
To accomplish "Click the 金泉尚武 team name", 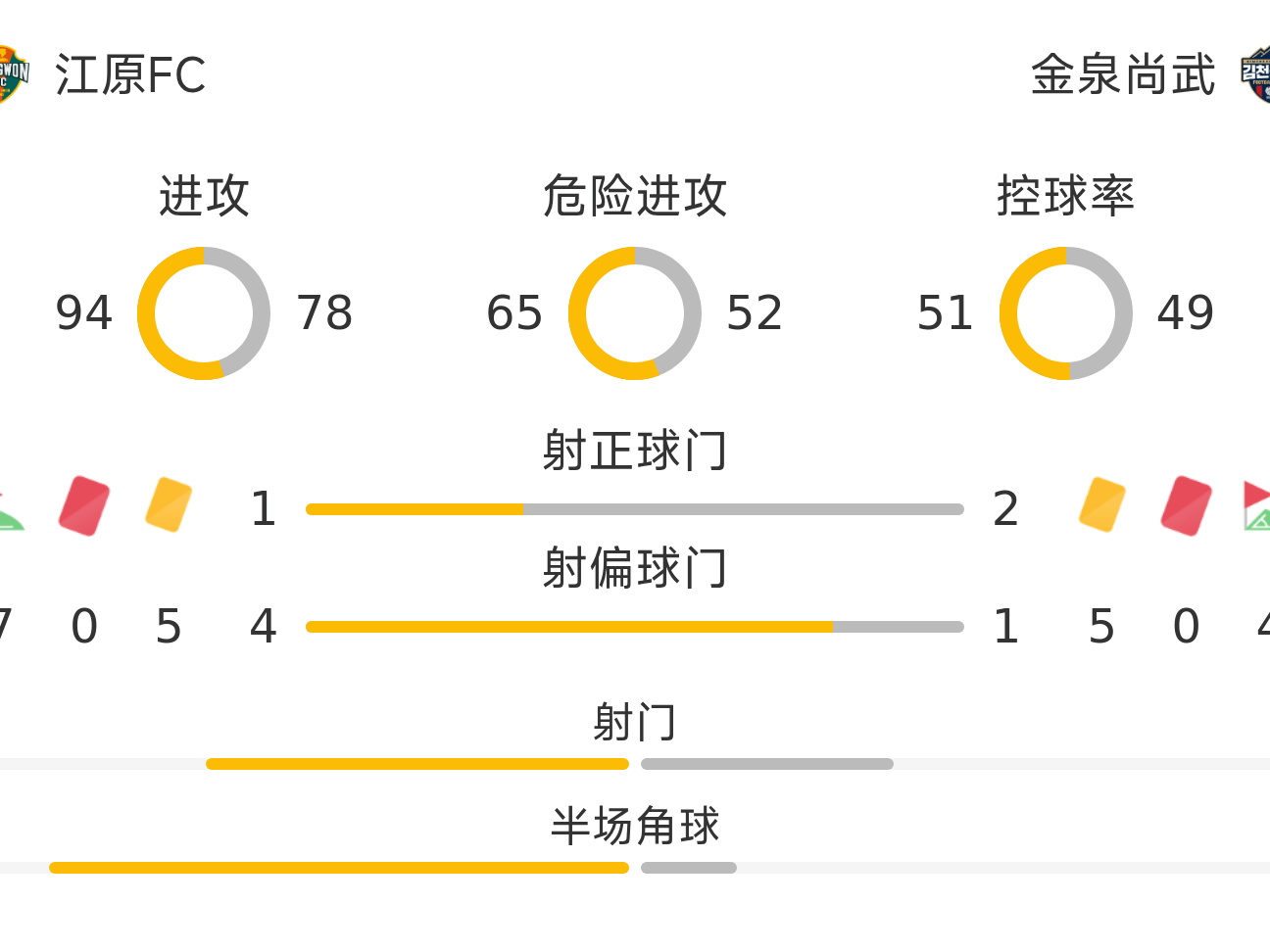I will [x=1123, y=75].
